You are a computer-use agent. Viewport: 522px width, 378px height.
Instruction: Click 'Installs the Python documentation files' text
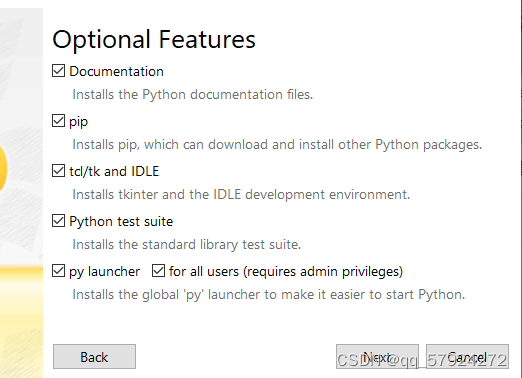tap(193, 95)
